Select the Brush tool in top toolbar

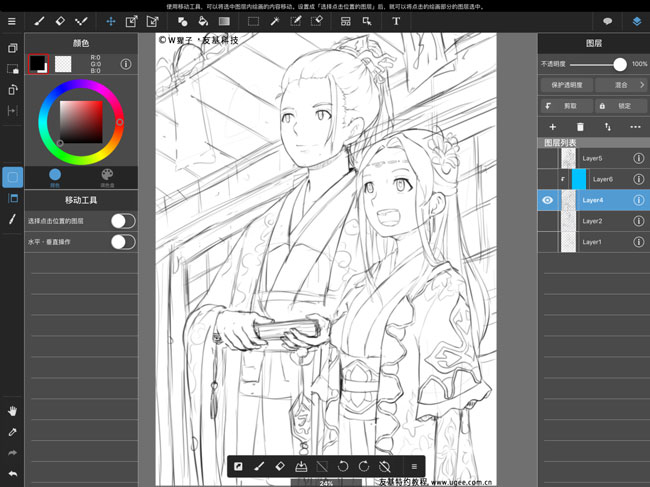39,21
